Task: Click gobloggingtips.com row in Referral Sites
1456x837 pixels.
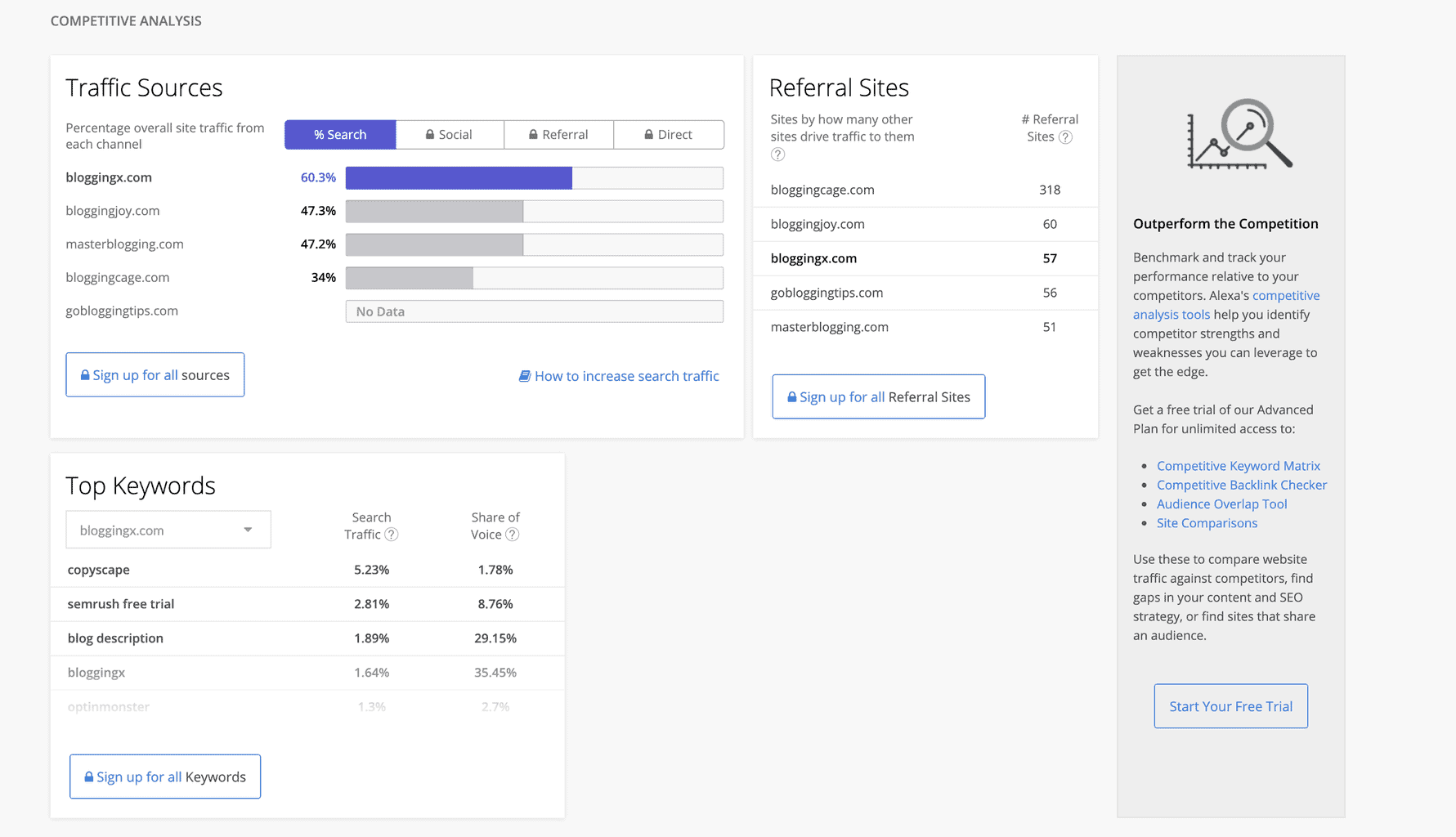Action: (925, 293)
